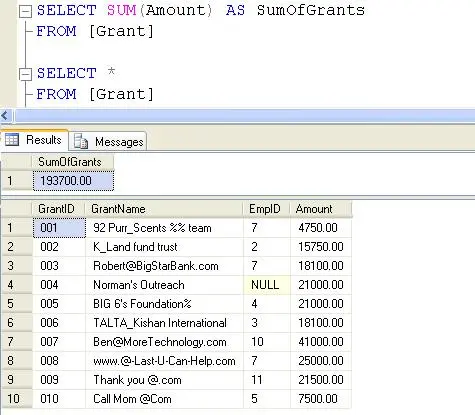
Task: Select the K_Land fund trust cell
Action: point(164,247)
